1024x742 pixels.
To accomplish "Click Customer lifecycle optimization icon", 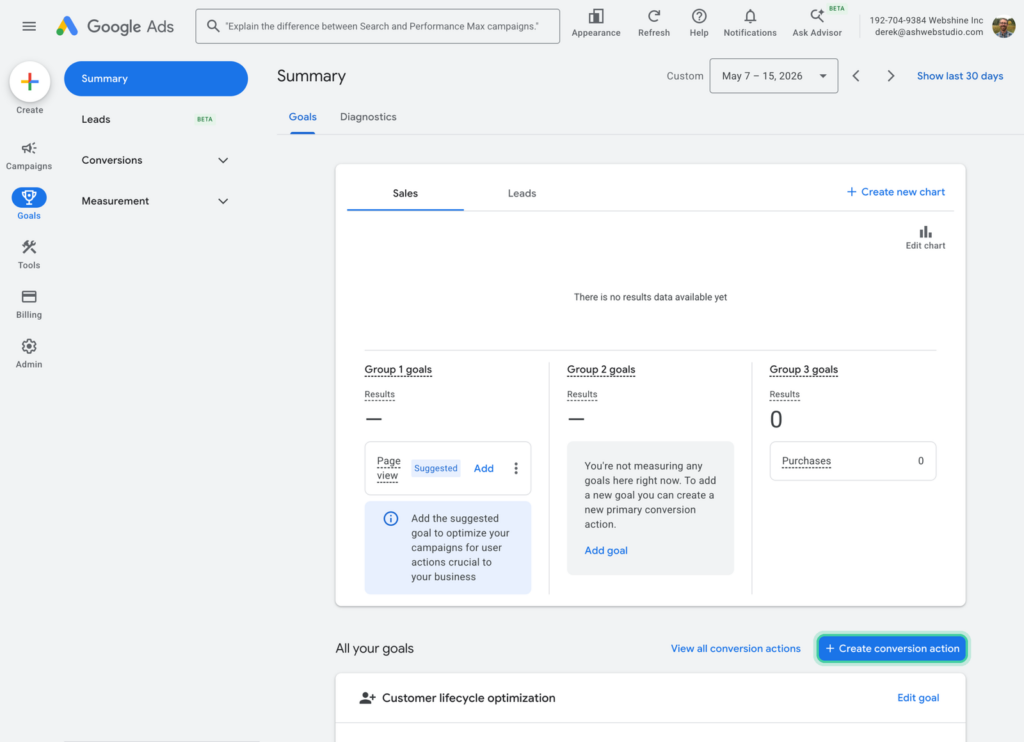I will pyautogui.click(x=368, y=698).
